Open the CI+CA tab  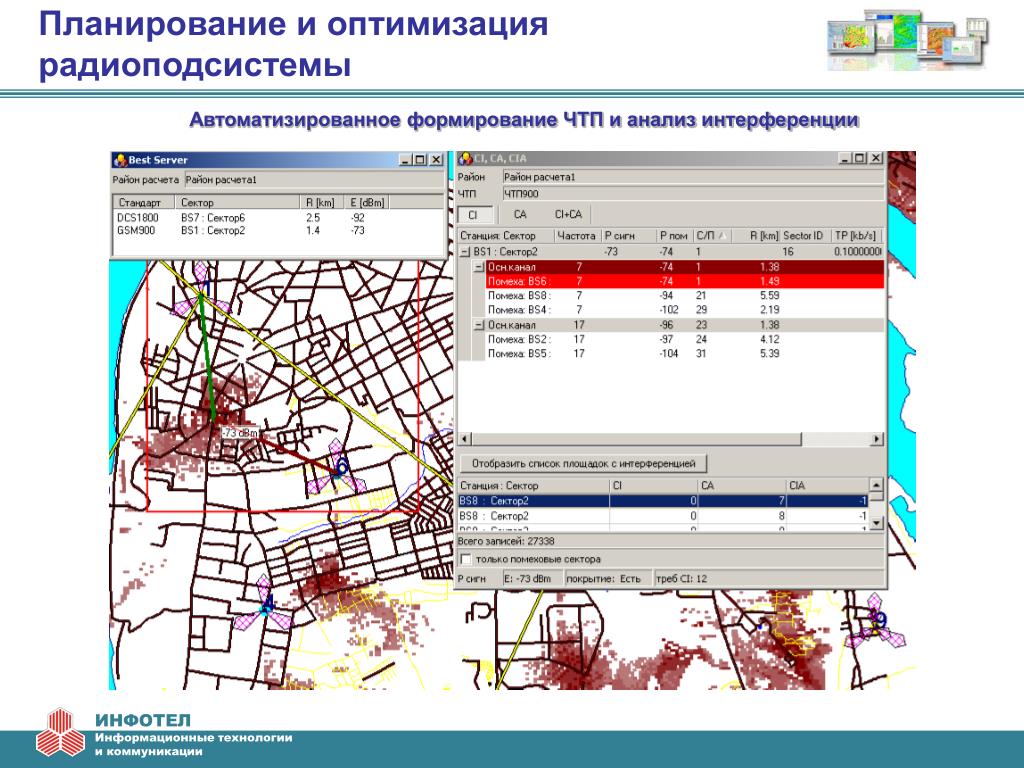pyautogui.click(x=568, y=215)
